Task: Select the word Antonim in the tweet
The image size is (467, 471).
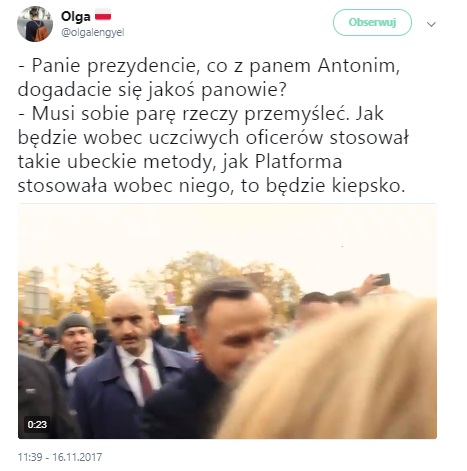Action: pos(358,66)
